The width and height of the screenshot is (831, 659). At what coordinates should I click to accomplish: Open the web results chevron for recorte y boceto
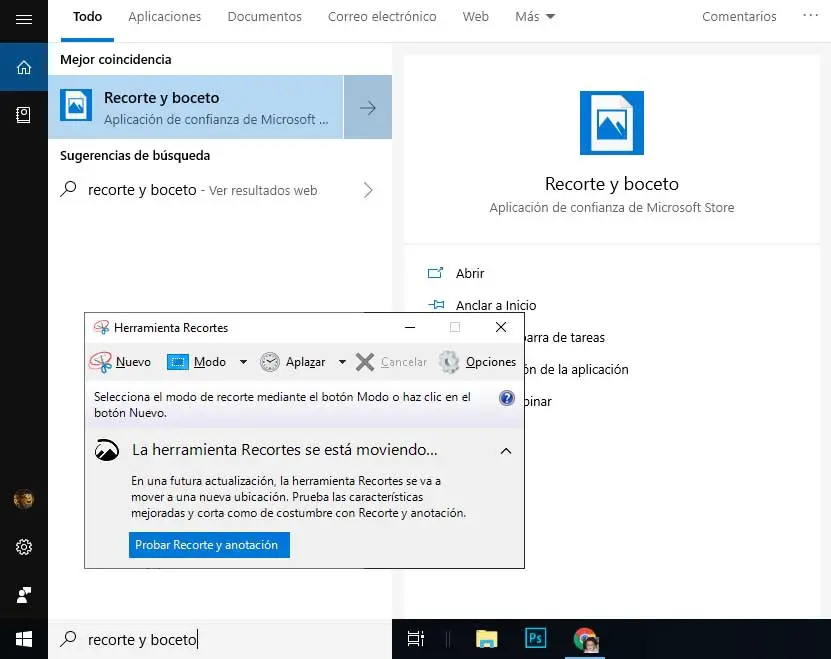pyautogui.click(x=368, y=190)
